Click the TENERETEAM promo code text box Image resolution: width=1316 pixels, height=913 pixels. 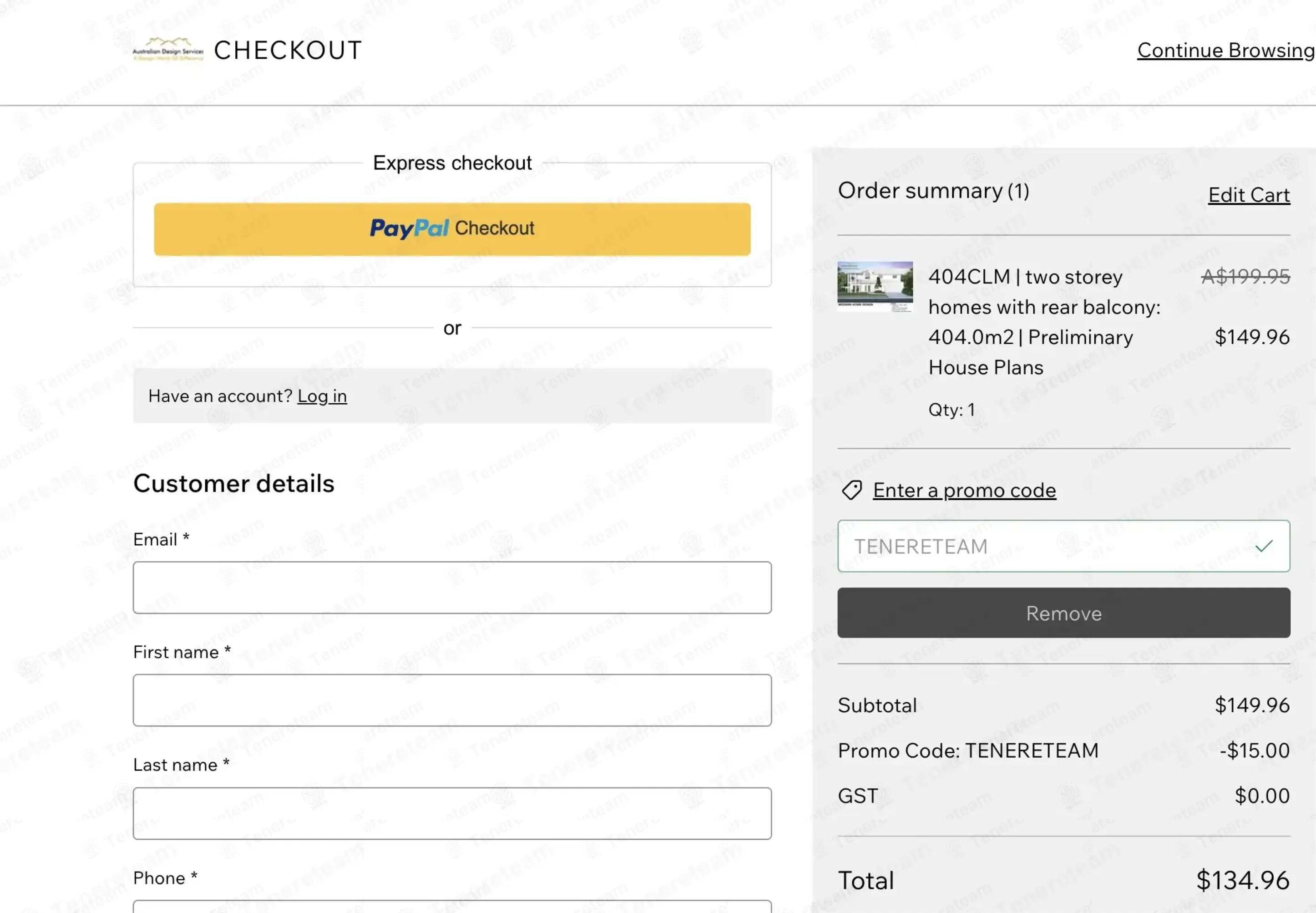point(1064,546)
